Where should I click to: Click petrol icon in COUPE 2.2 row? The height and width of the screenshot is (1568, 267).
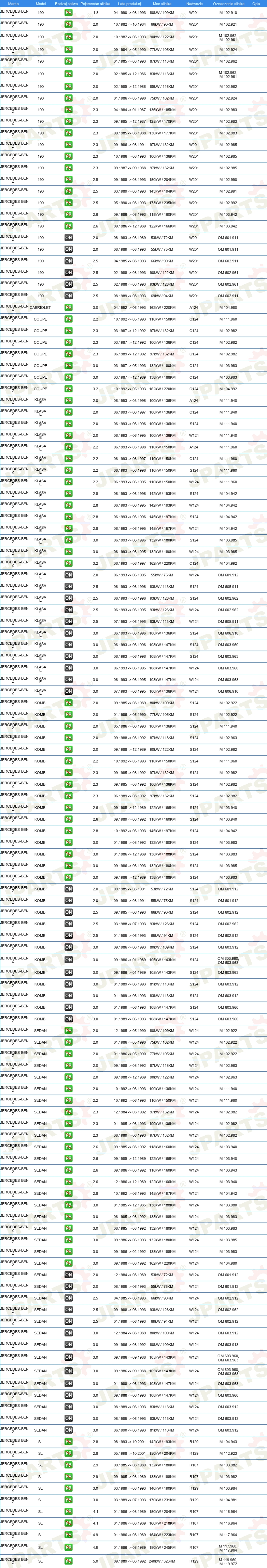point(68,319)
